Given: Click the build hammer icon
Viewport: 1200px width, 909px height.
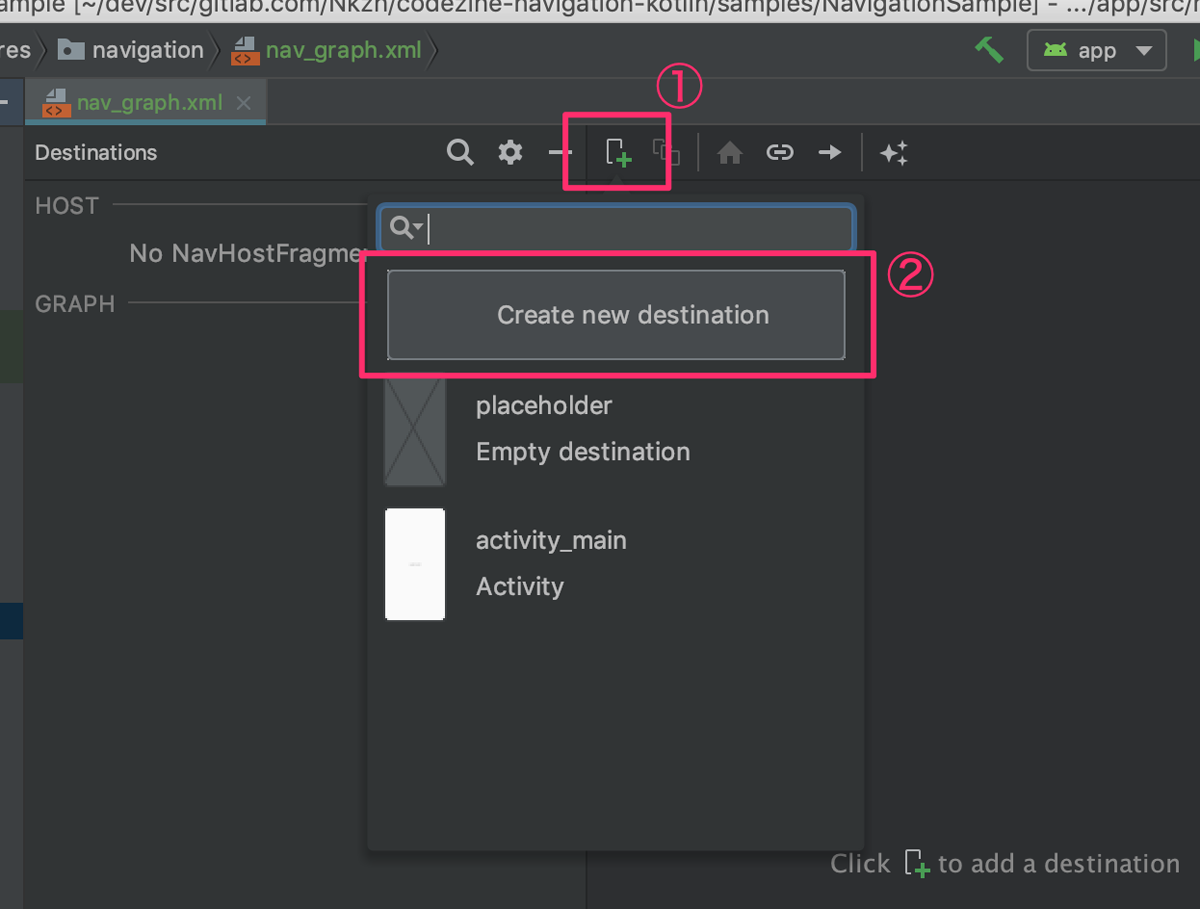Looking at the screenshot, I should point(989,49).
